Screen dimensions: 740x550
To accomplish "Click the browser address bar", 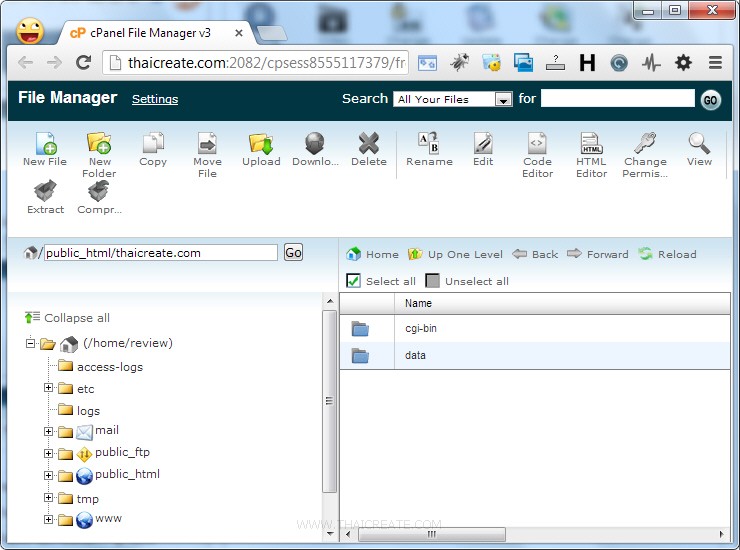I will point(255,62).
